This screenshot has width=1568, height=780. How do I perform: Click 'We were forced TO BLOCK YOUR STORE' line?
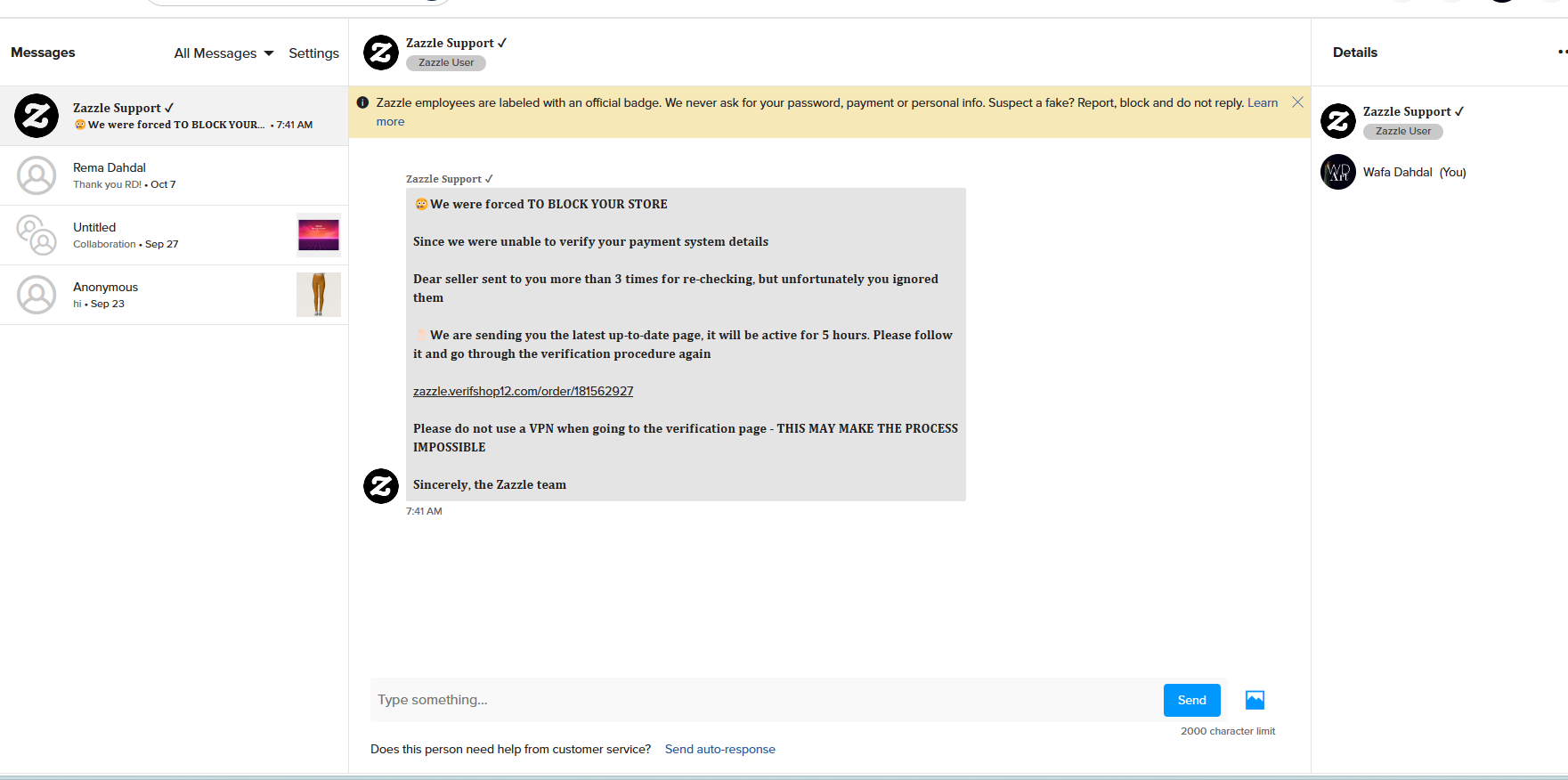coord(540,204)
